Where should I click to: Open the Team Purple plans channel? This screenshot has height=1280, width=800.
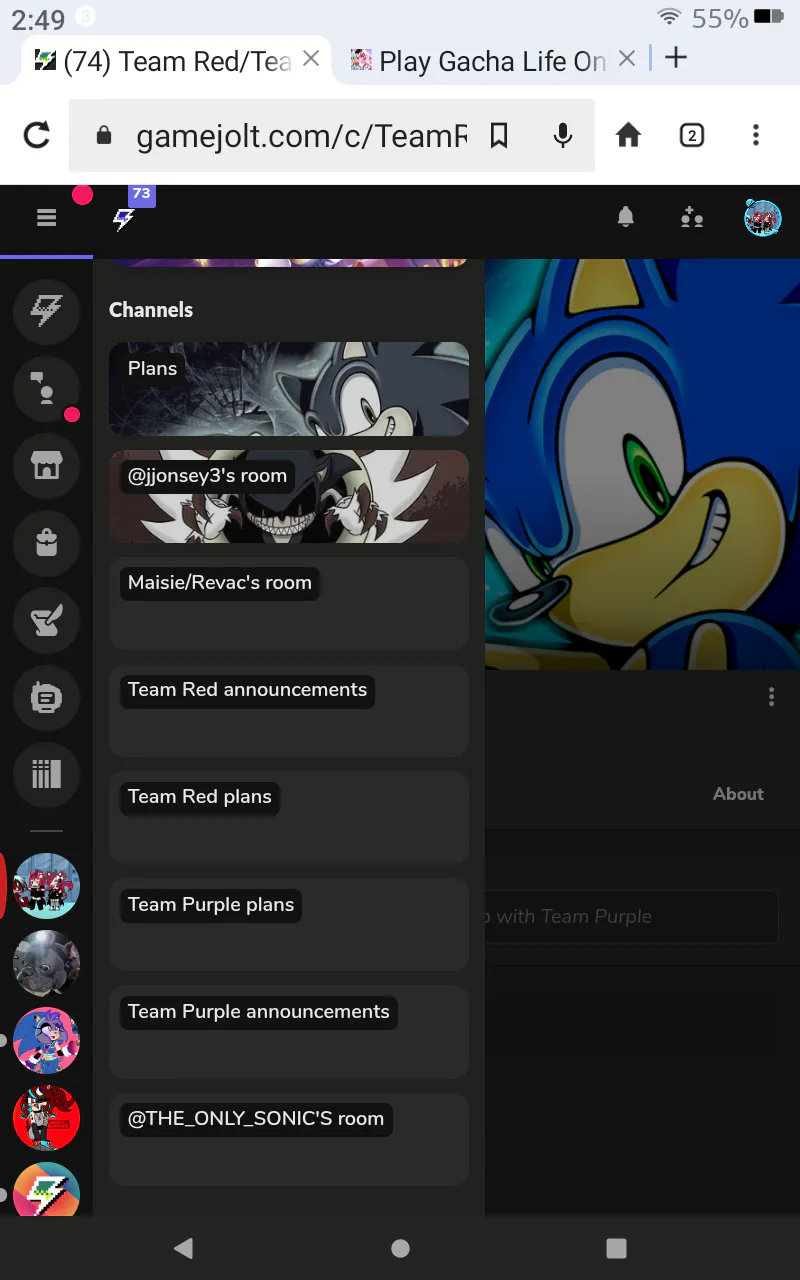coord(289,925)
